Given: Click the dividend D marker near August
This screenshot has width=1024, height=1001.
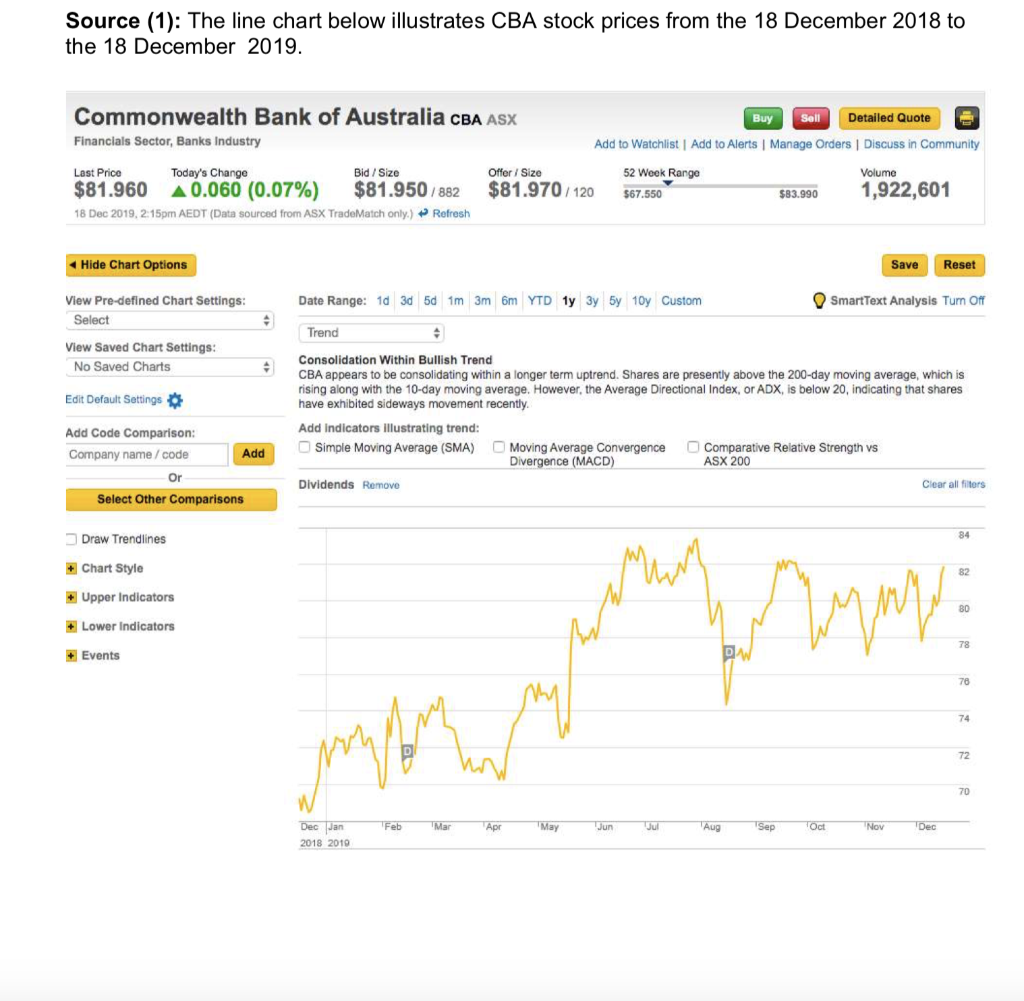Looking at the screenshot, I should 730,653.
